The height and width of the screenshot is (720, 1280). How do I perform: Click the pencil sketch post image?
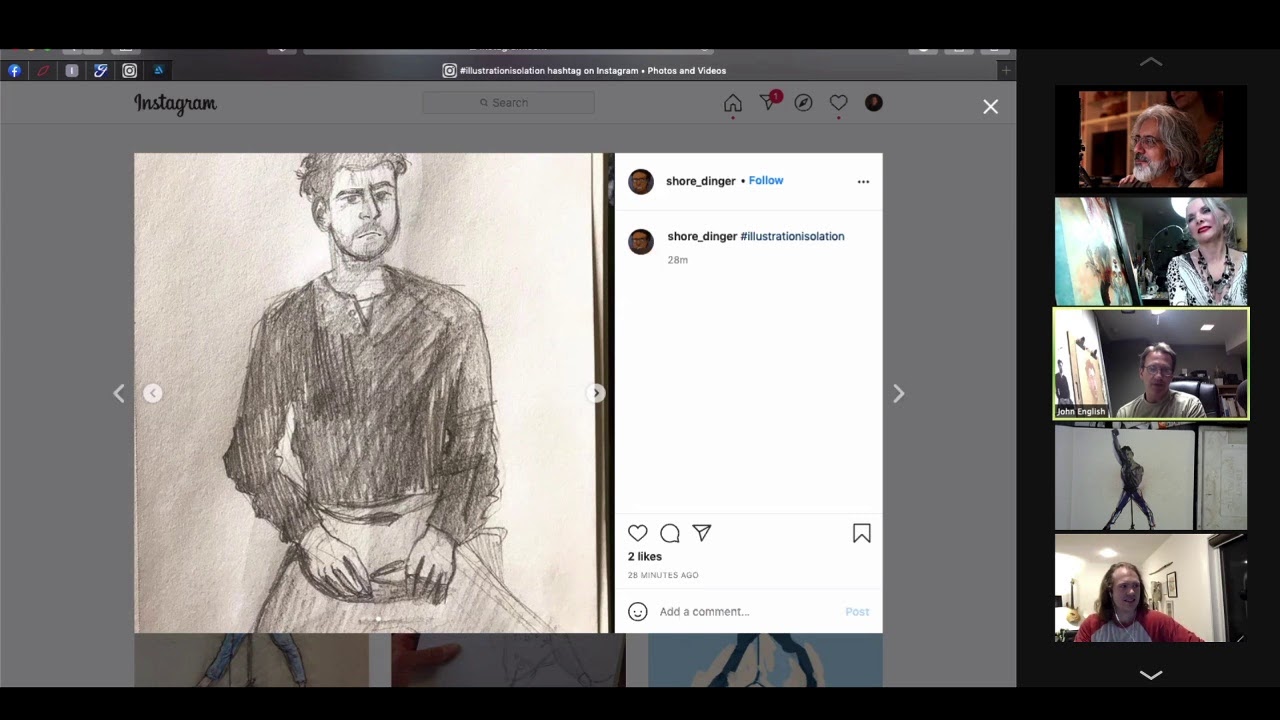[x=372, y=393]
